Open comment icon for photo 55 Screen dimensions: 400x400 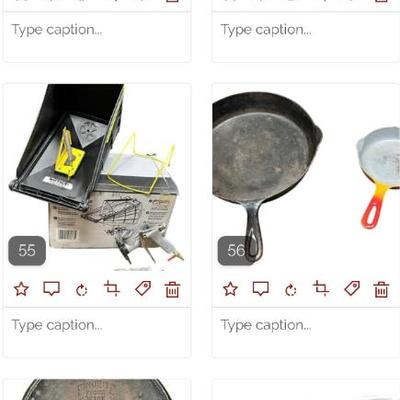click(x=52, y=289)
